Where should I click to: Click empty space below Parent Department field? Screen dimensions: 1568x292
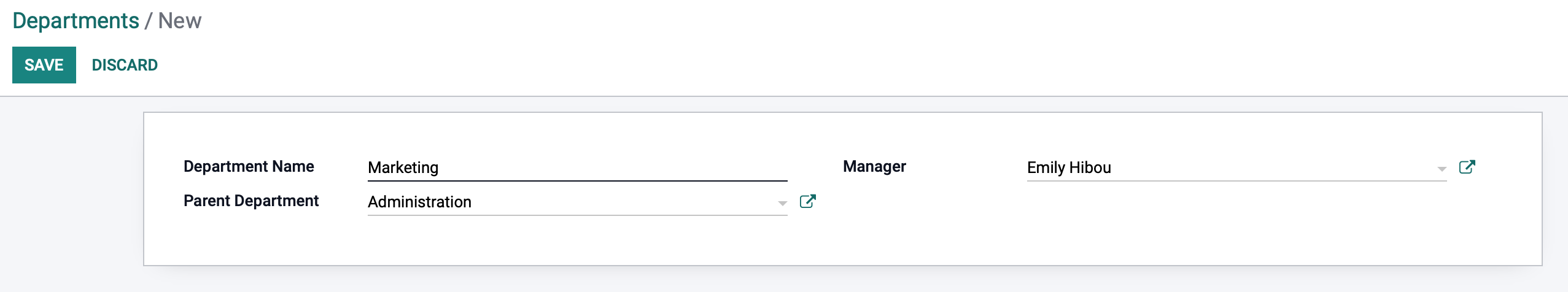point(577,240)
